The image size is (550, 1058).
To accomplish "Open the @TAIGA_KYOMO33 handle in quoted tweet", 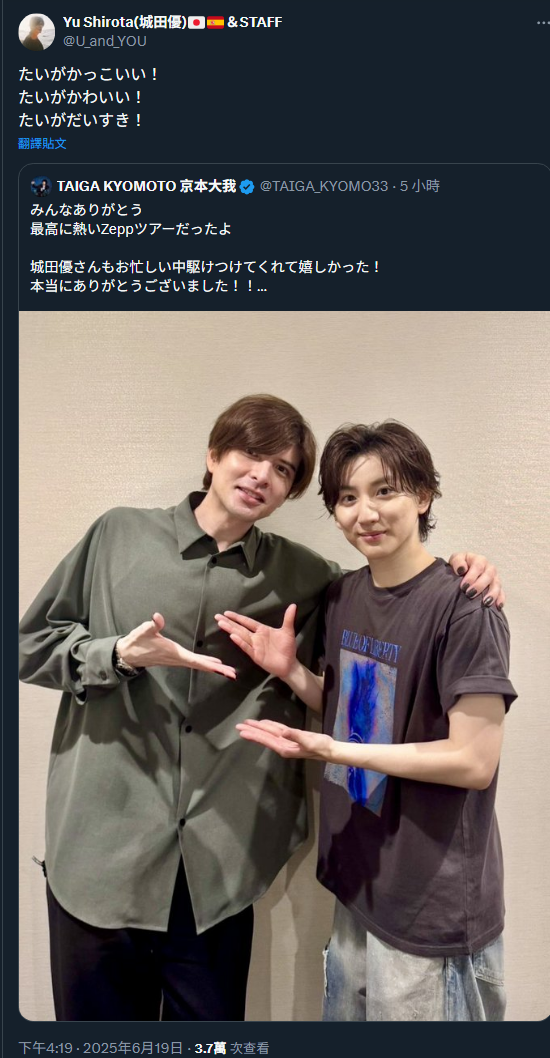I will coord(324,187).
